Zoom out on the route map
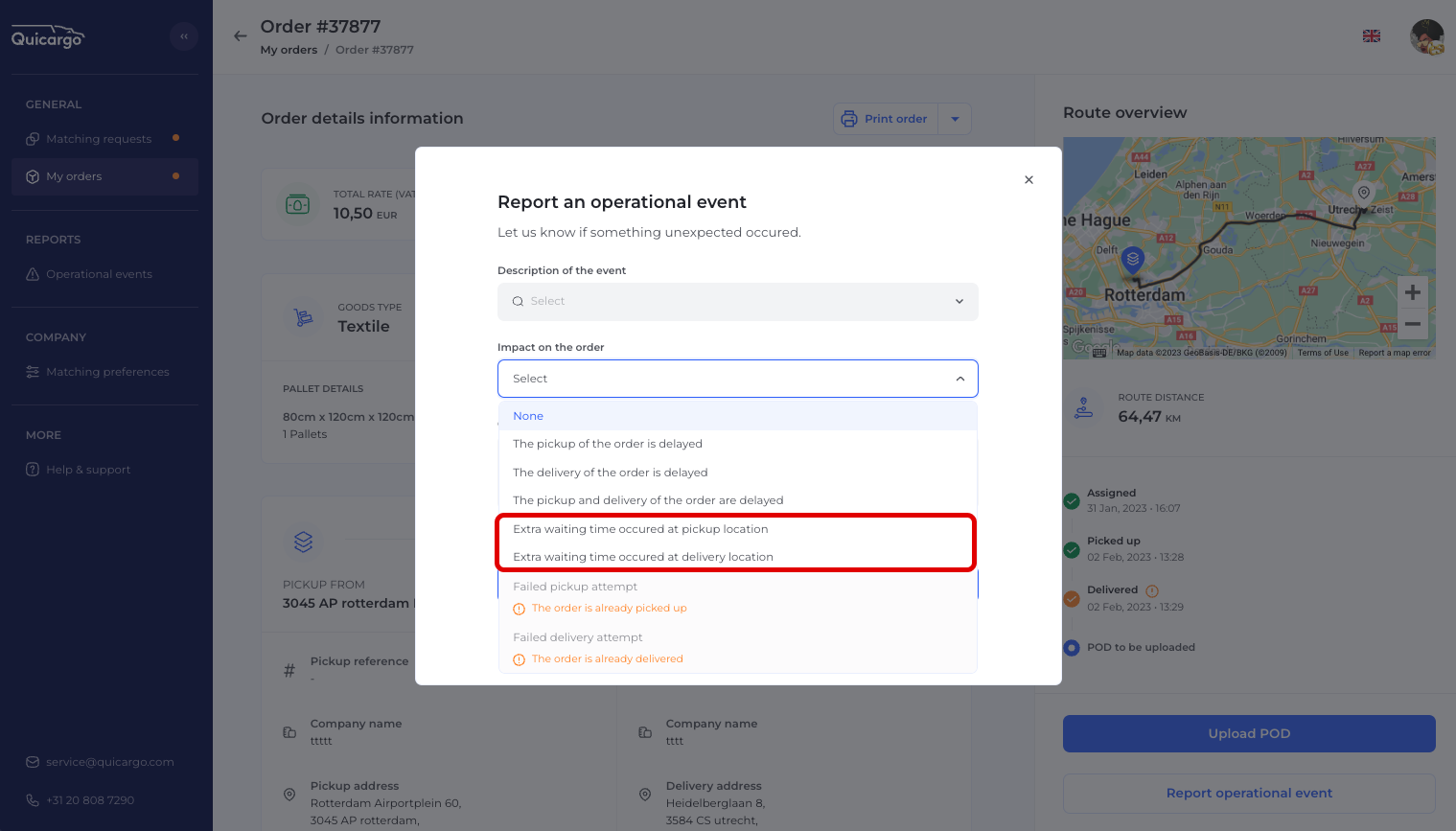 point(1412,325)
